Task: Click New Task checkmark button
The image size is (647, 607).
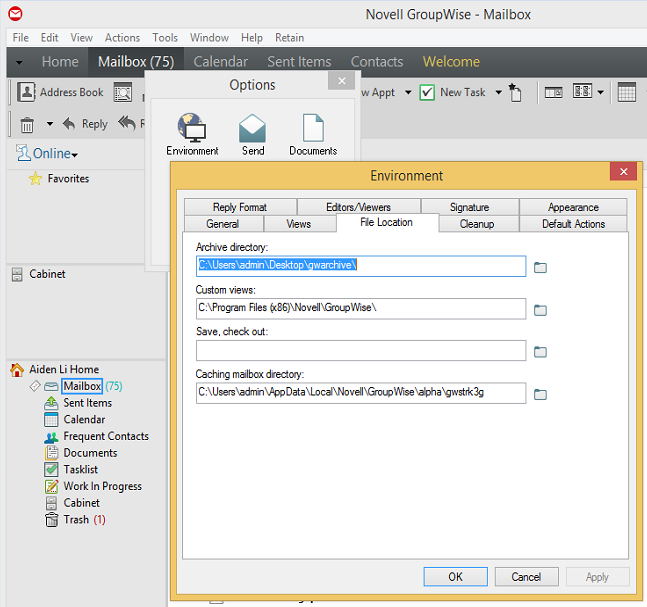Action: 427,93
